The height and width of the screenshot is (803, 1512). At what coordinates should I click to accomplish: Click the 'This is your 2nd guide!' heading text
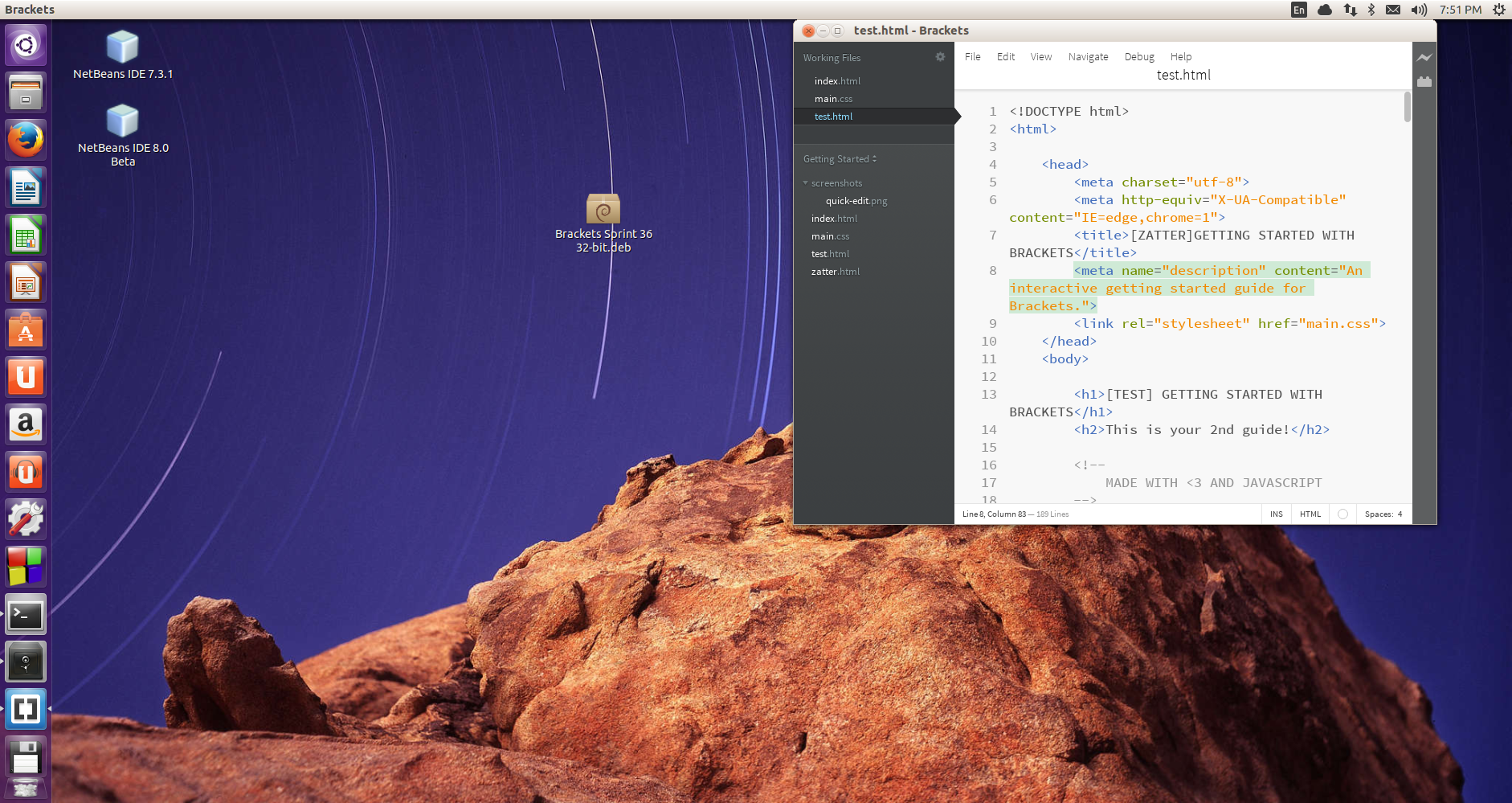tap(1197, 430)
